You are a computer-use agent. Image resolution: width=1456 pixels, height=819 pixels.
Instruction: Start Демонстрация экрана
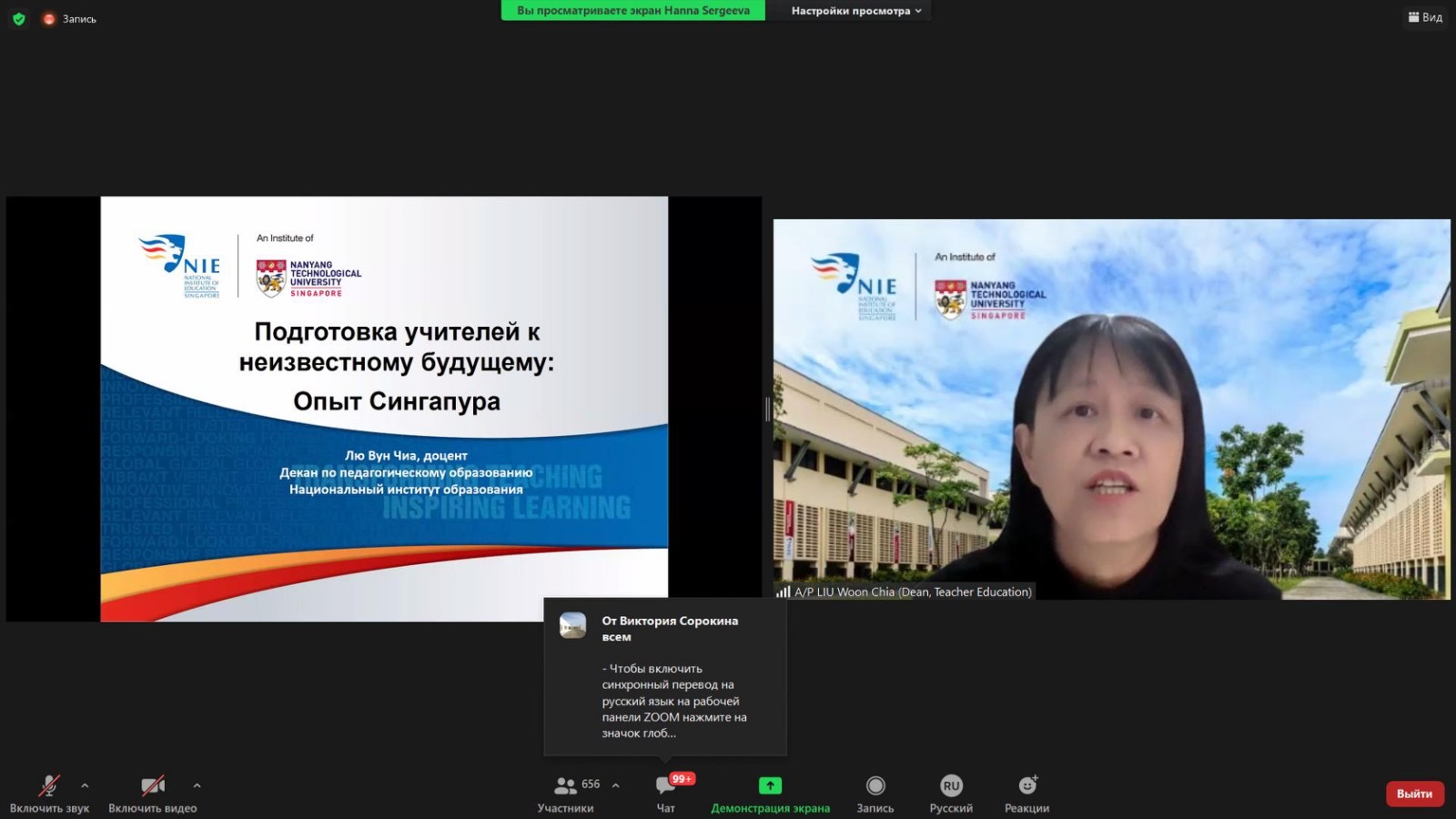[770, 792]
